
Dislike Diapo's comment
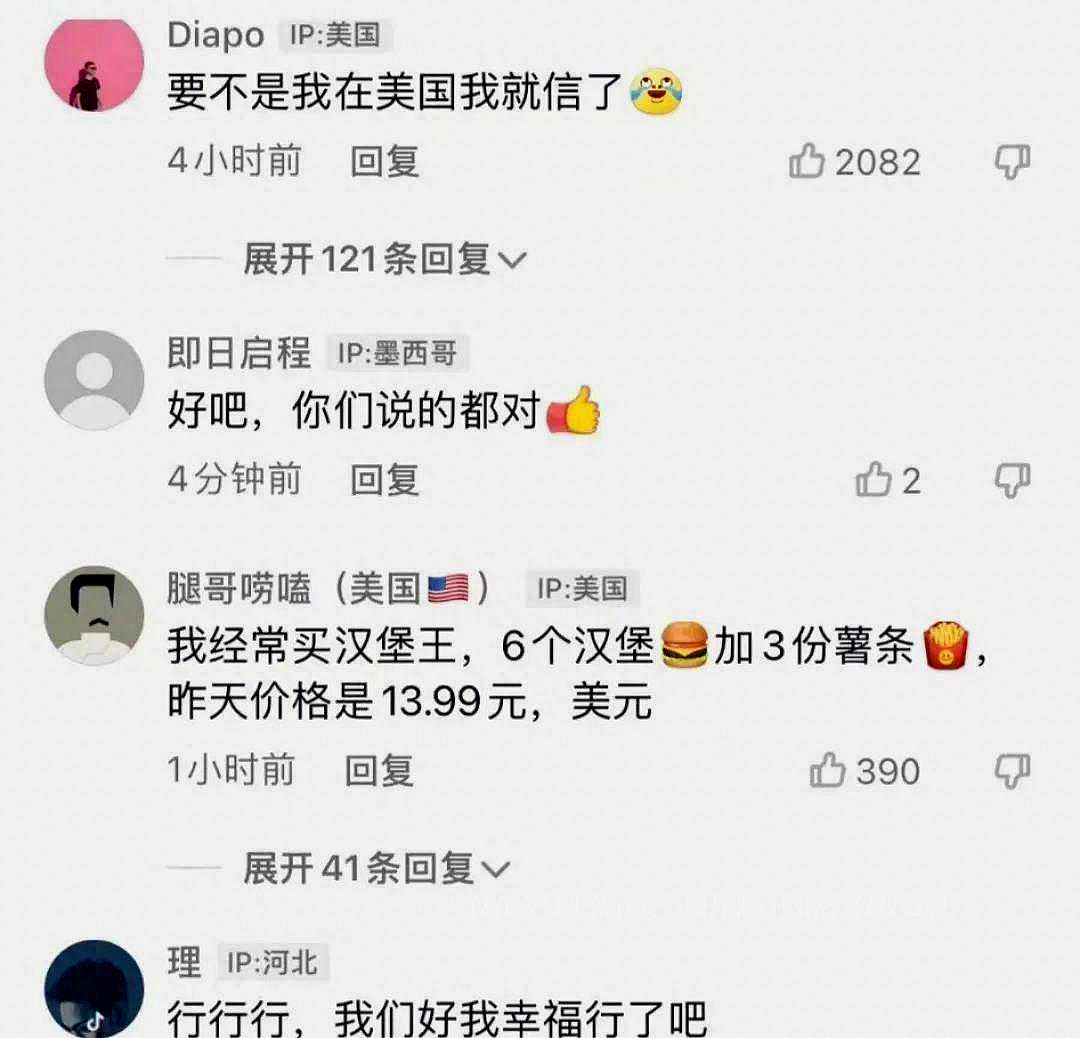(x=1012, y=162)
